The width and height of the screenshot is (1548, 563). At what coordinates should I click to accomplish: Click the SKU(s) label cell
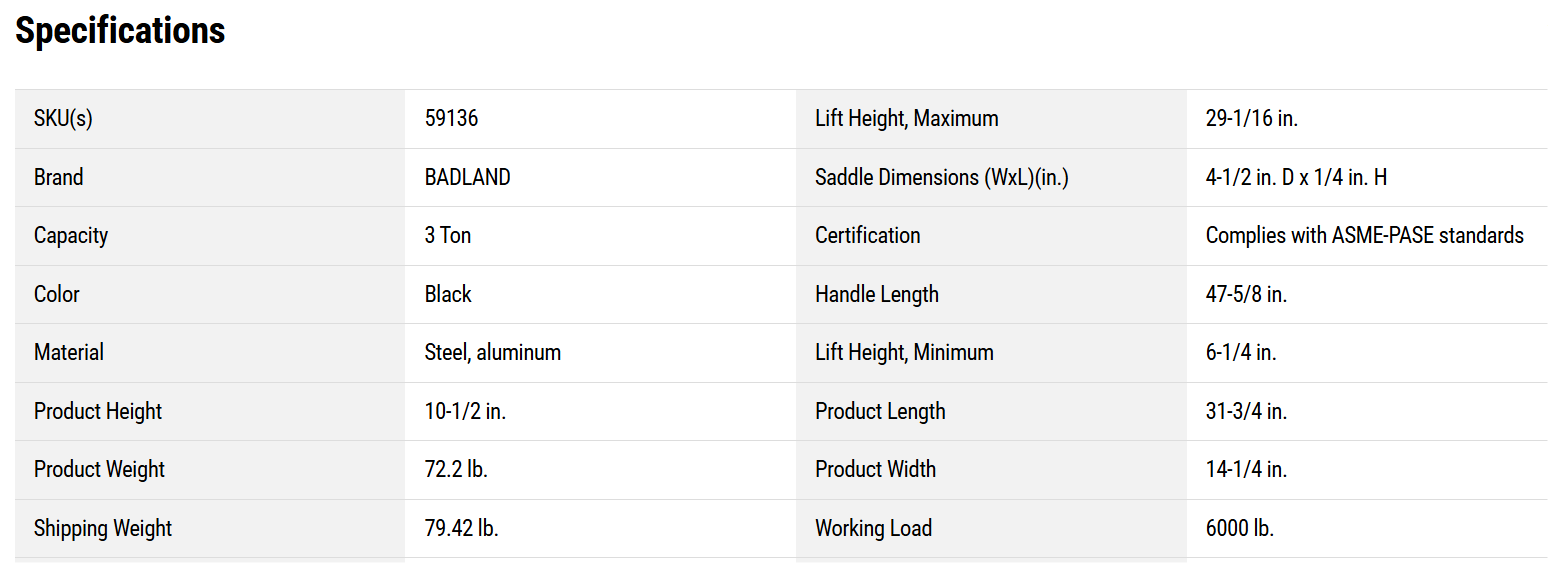[x=63, y=118]
